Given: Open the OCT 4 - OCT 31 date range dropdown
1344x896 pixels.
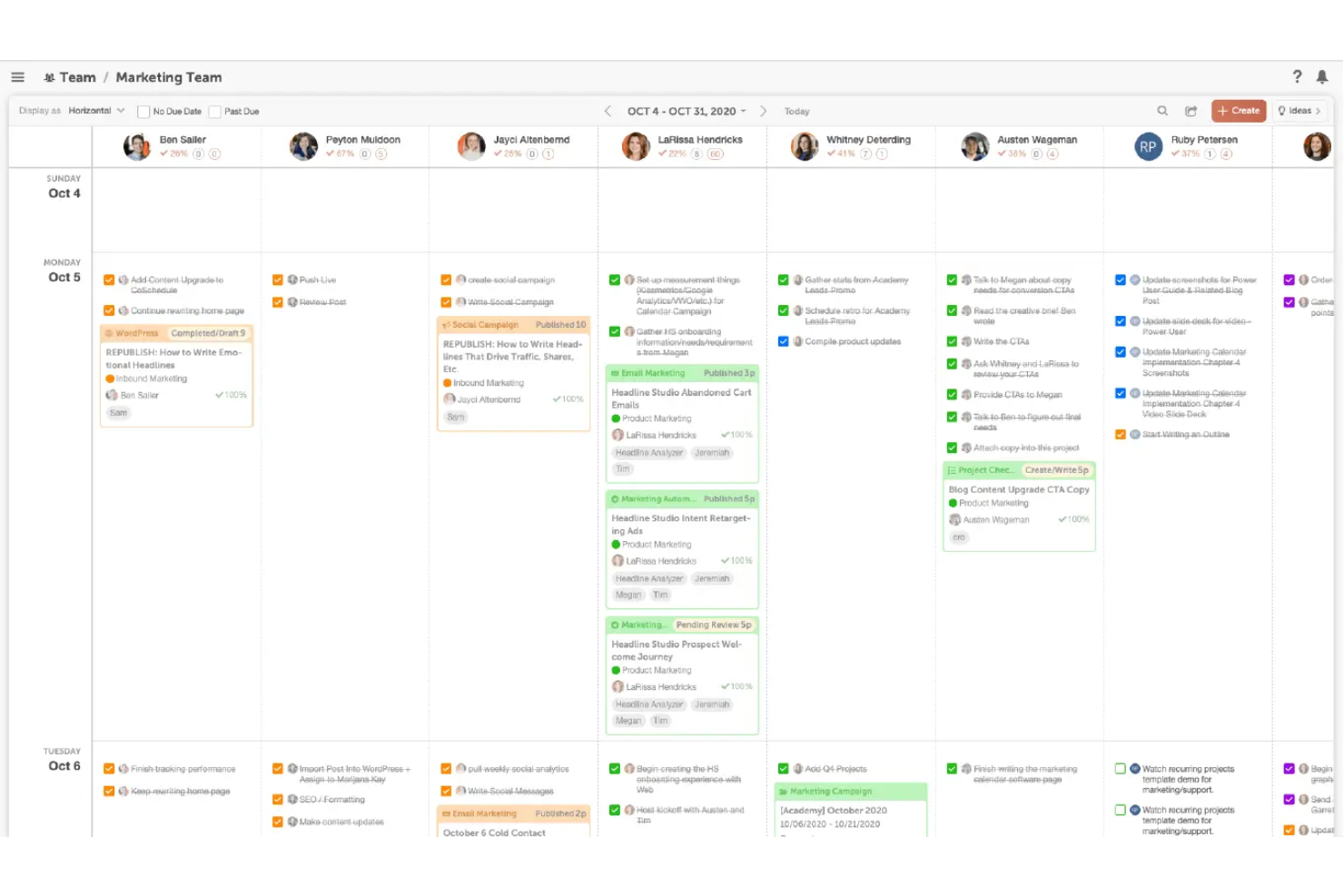Looking at the screenshot, I should [684, 110].
